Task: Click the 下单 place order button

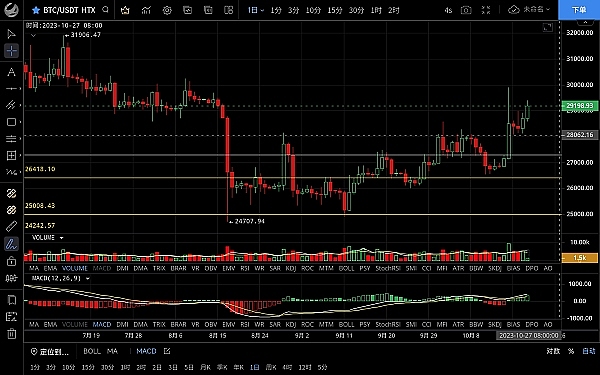Action: tap(579, 10)
